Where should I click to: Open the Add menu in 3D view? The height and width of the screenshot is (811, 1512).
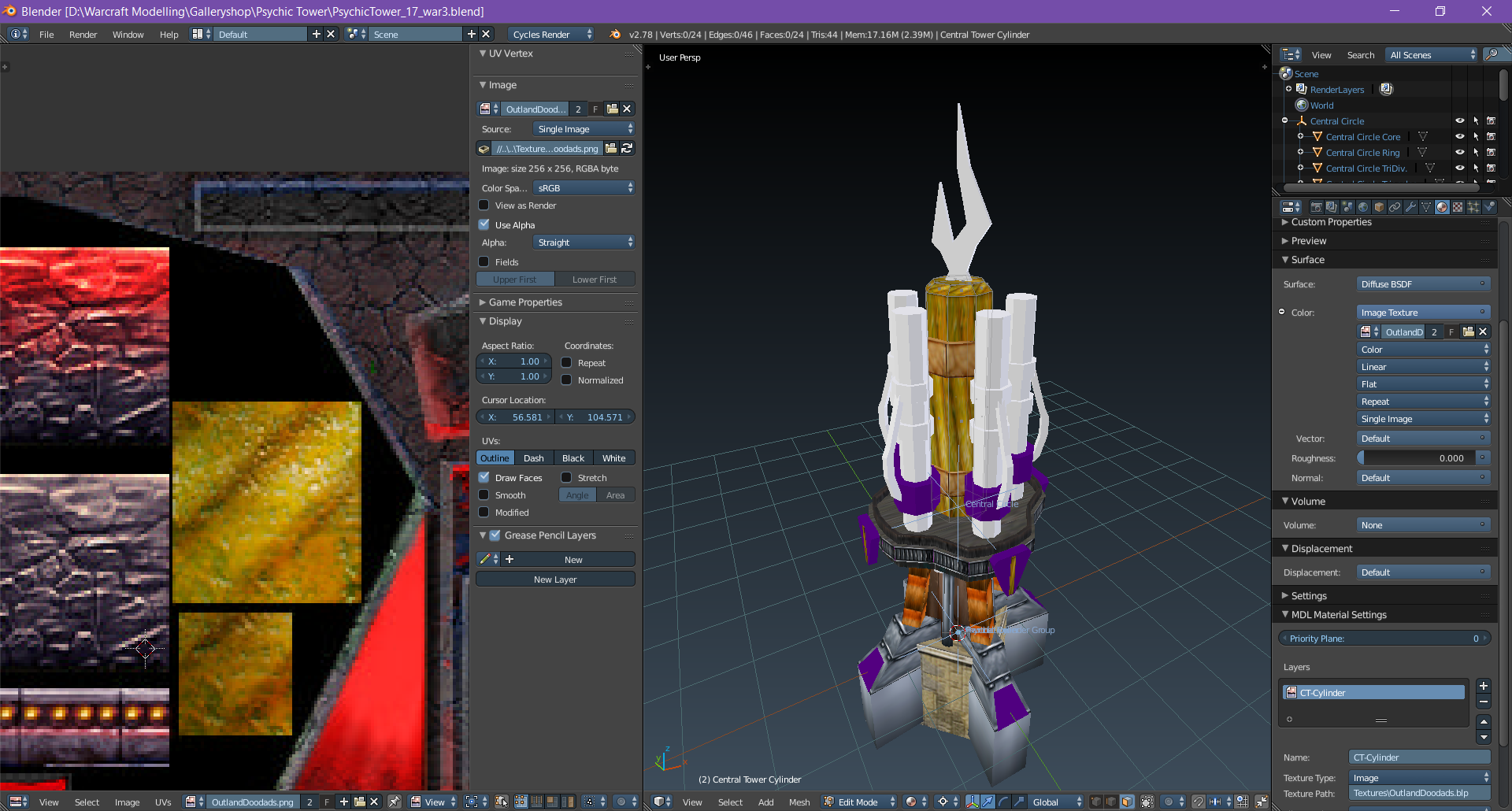(x=765, y=802)
